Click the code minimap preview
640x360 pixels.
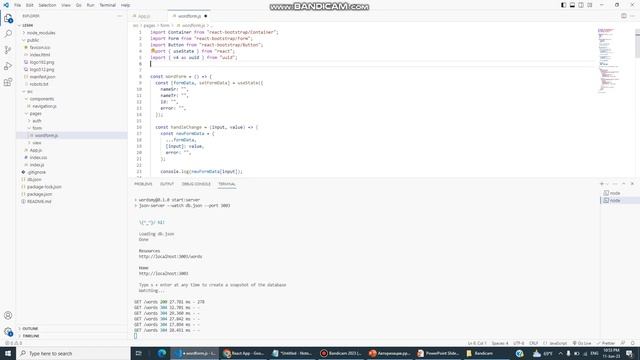click(x=608, y=61)
